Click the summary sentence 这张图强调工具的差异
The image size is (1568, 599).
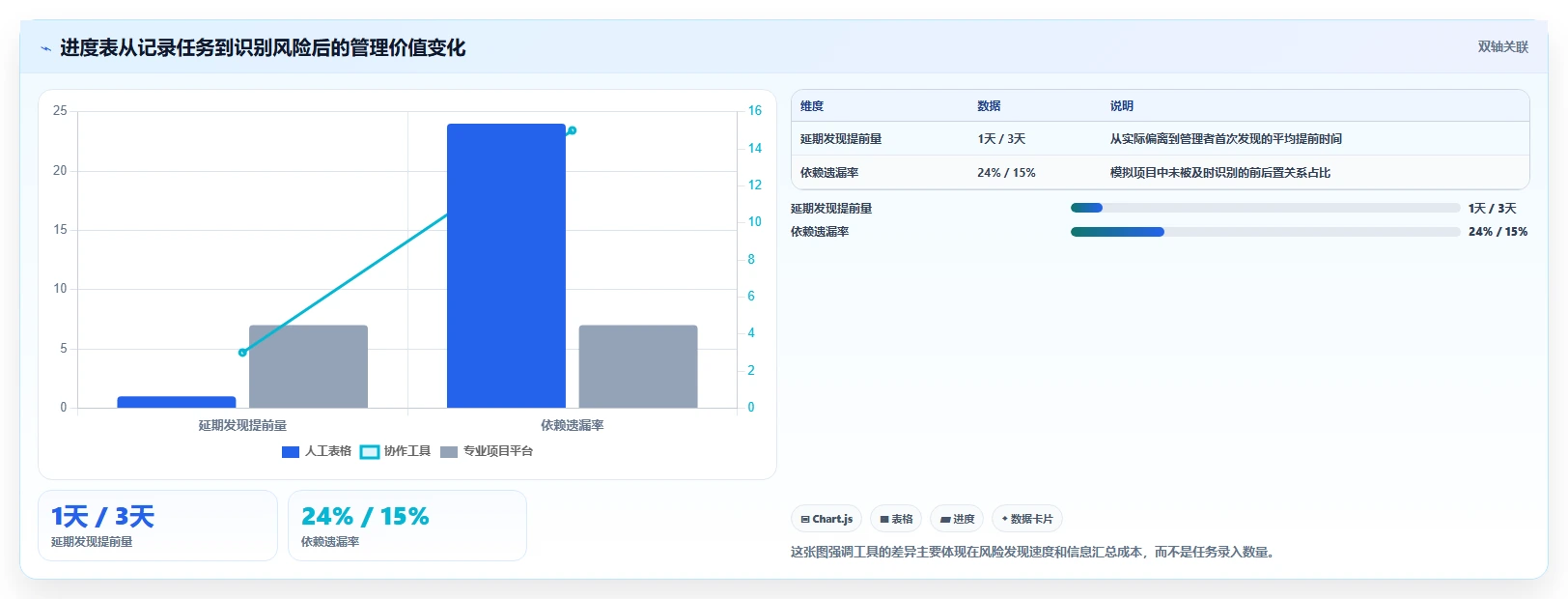[1034, 553]
